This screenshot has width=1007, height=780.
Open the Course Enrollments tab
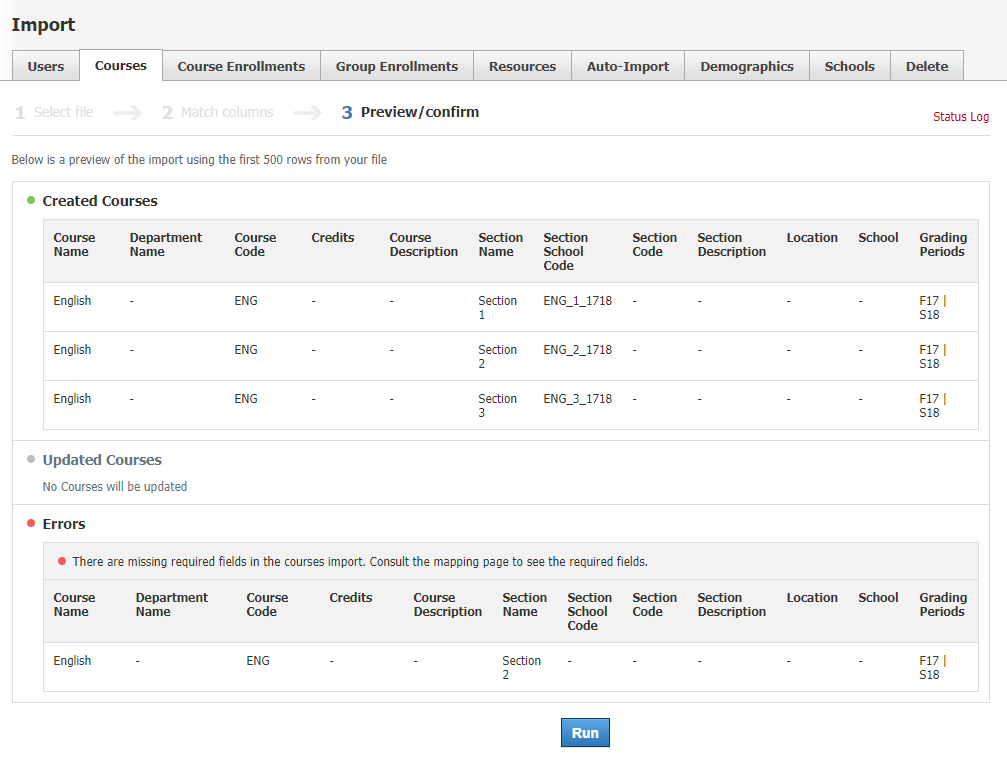point(241,66)
